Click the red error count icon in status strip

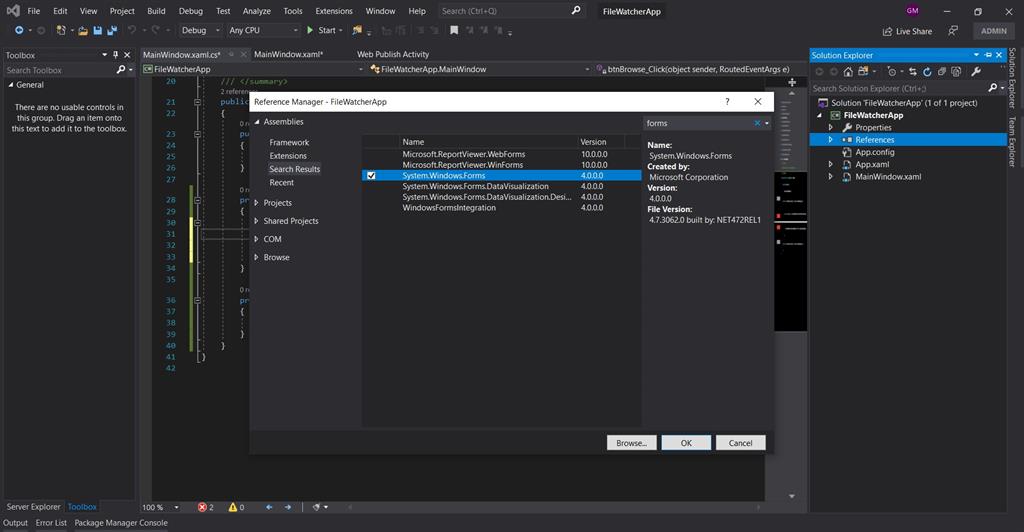[202, 507]
